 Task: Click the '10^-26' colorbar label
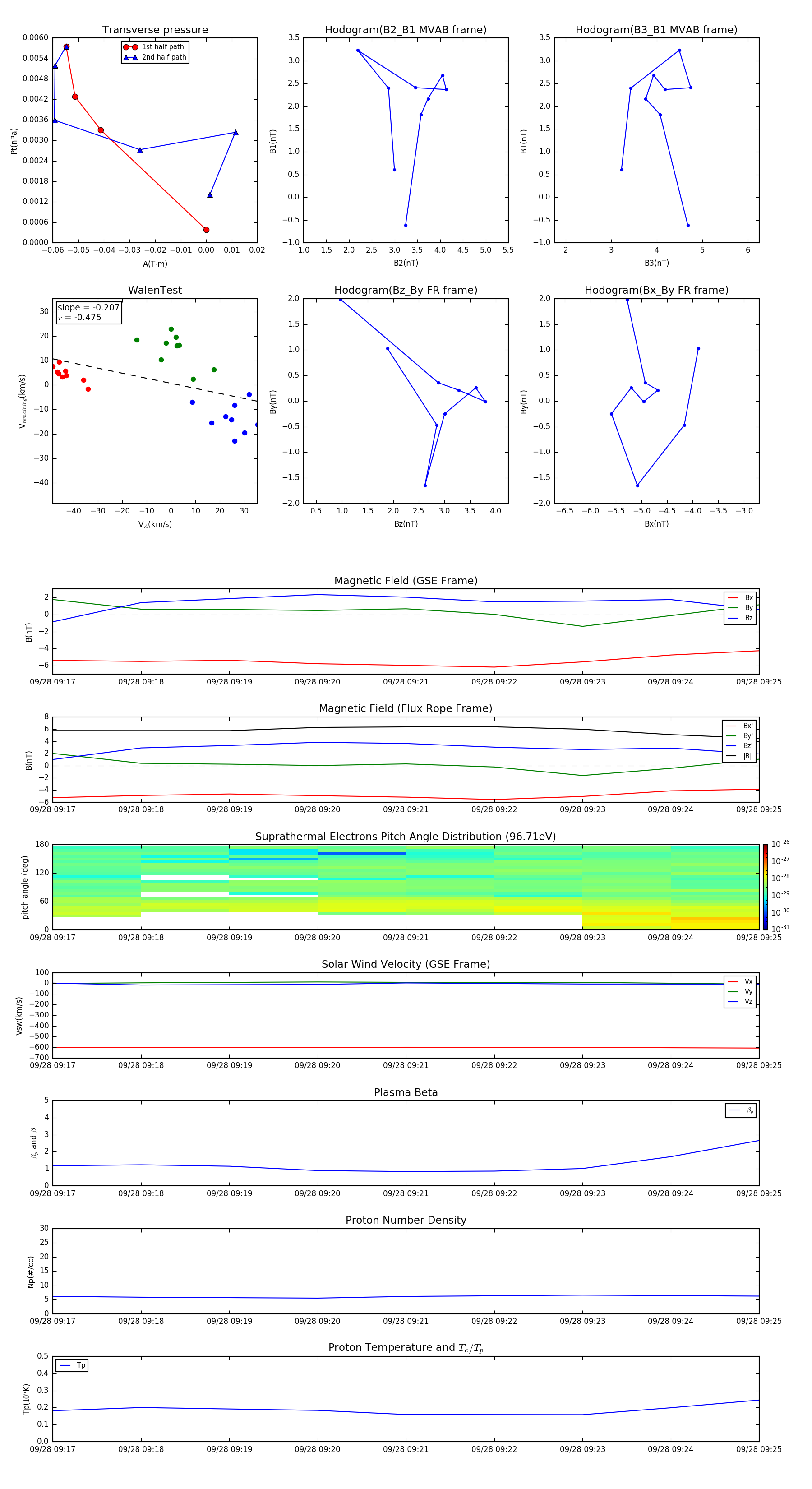point(780,844)
